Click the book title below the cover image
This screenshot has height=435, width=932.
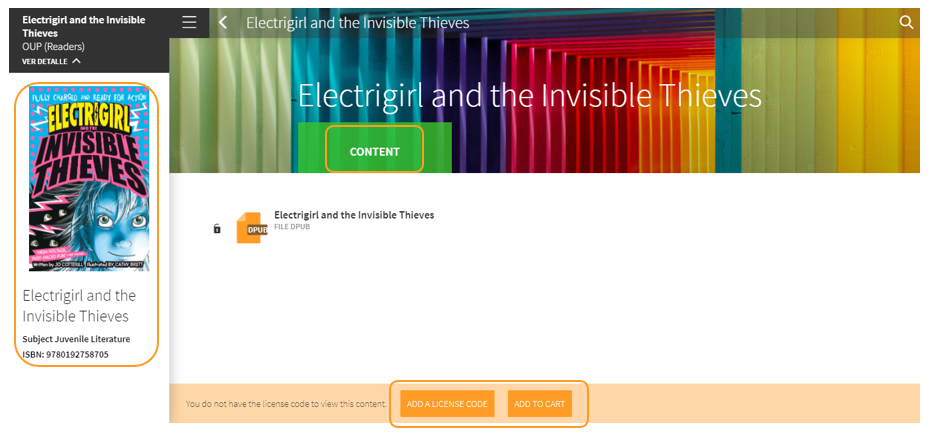pos(79,306)
